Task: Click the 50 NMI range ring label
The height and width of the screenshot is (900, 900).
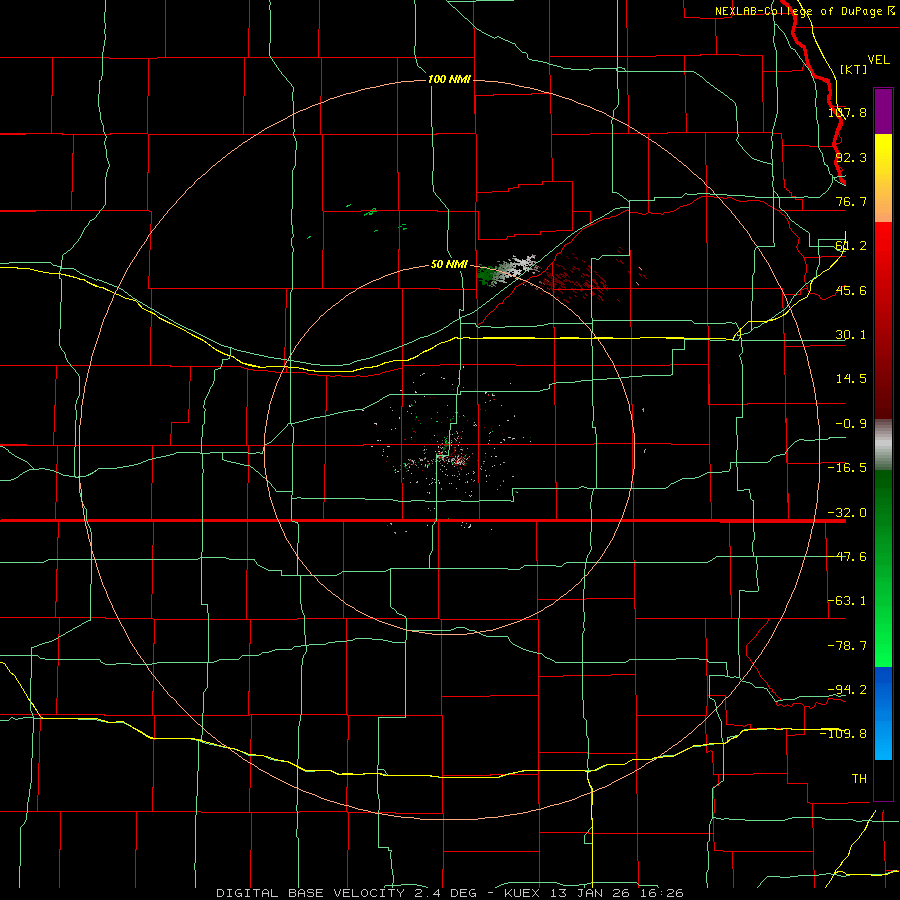Action: tap(449, 264)
